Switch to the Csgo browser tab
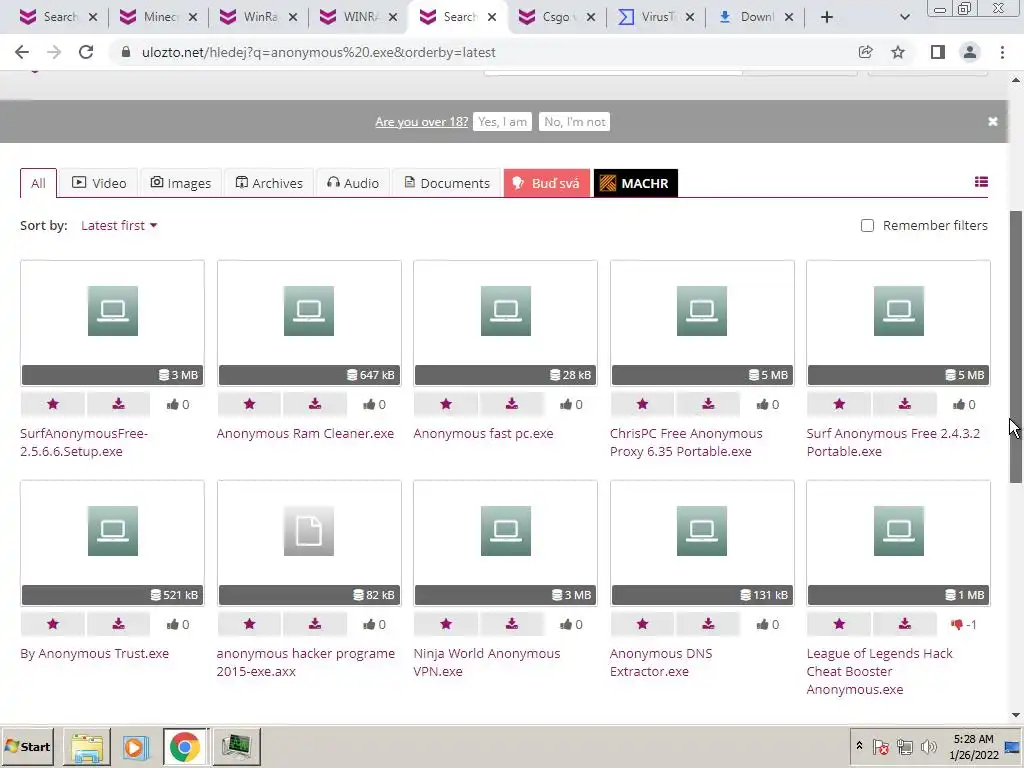 (556, 17)
